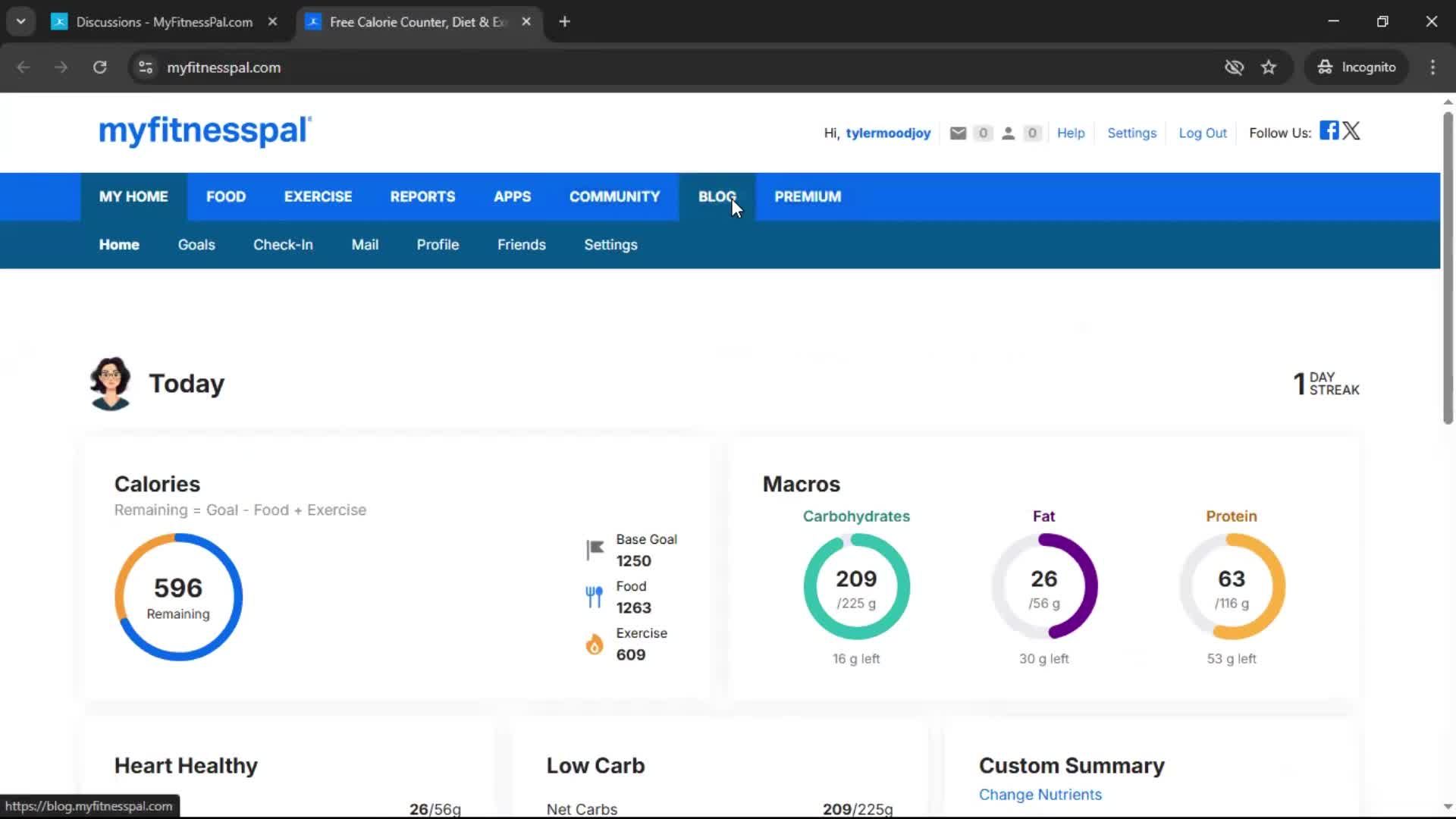Open the PREMIUM menu item
This screenshot has height=819, width=1456.
[x=808, y=197]
